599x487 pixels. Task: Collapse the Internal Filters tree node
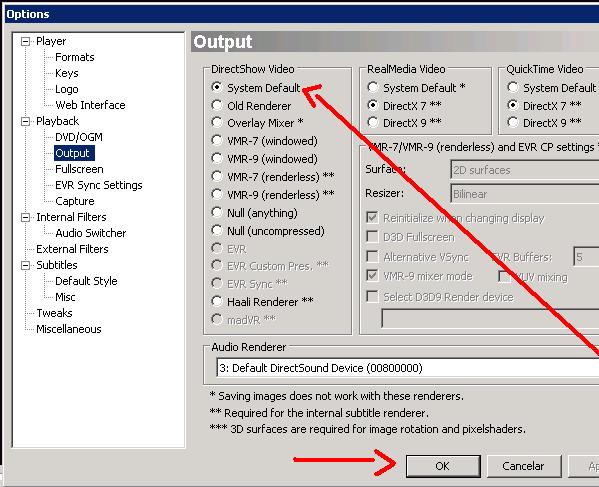pos(25,217)
